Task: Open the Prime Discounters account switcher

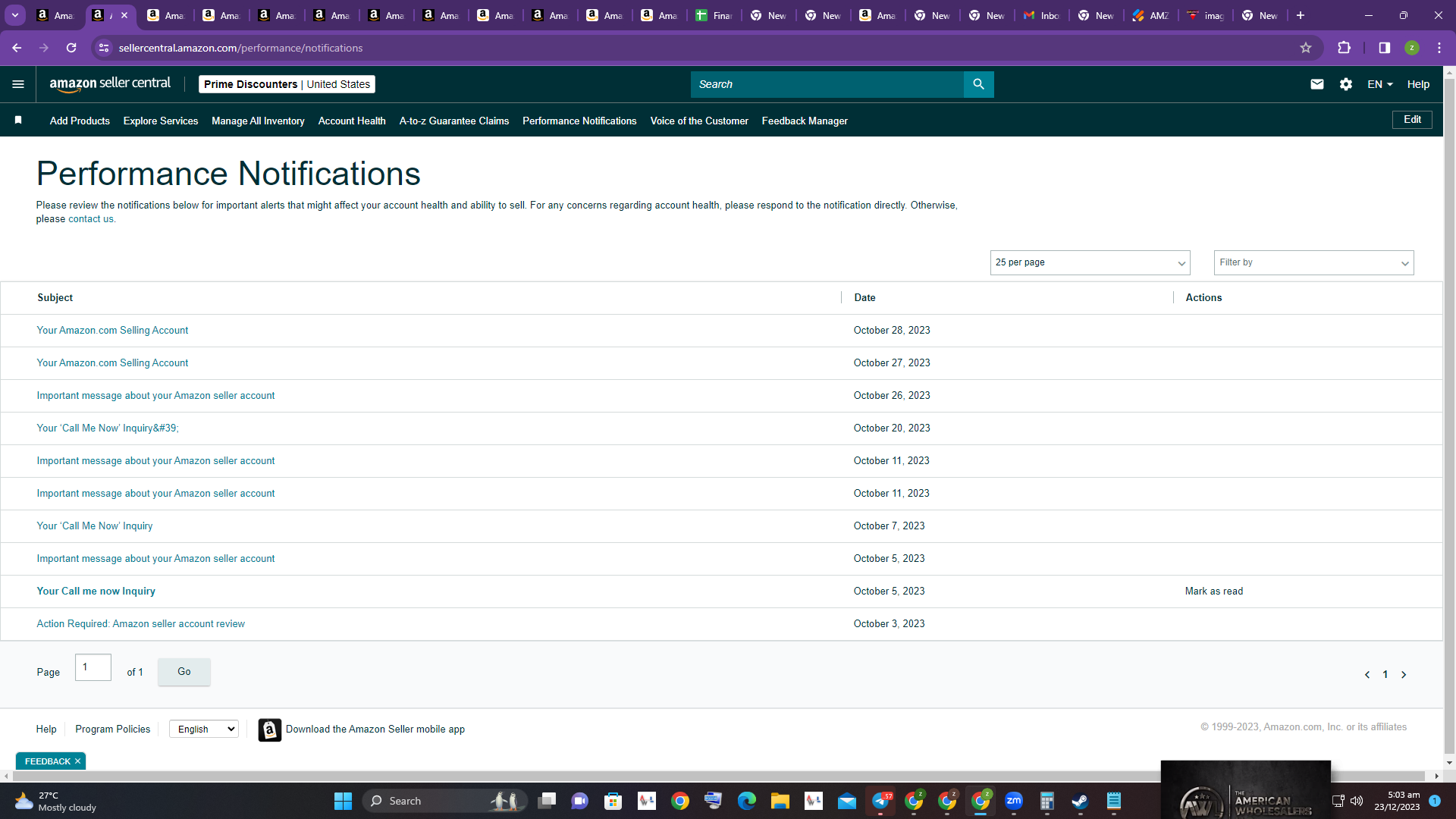Action: point(287,84)
